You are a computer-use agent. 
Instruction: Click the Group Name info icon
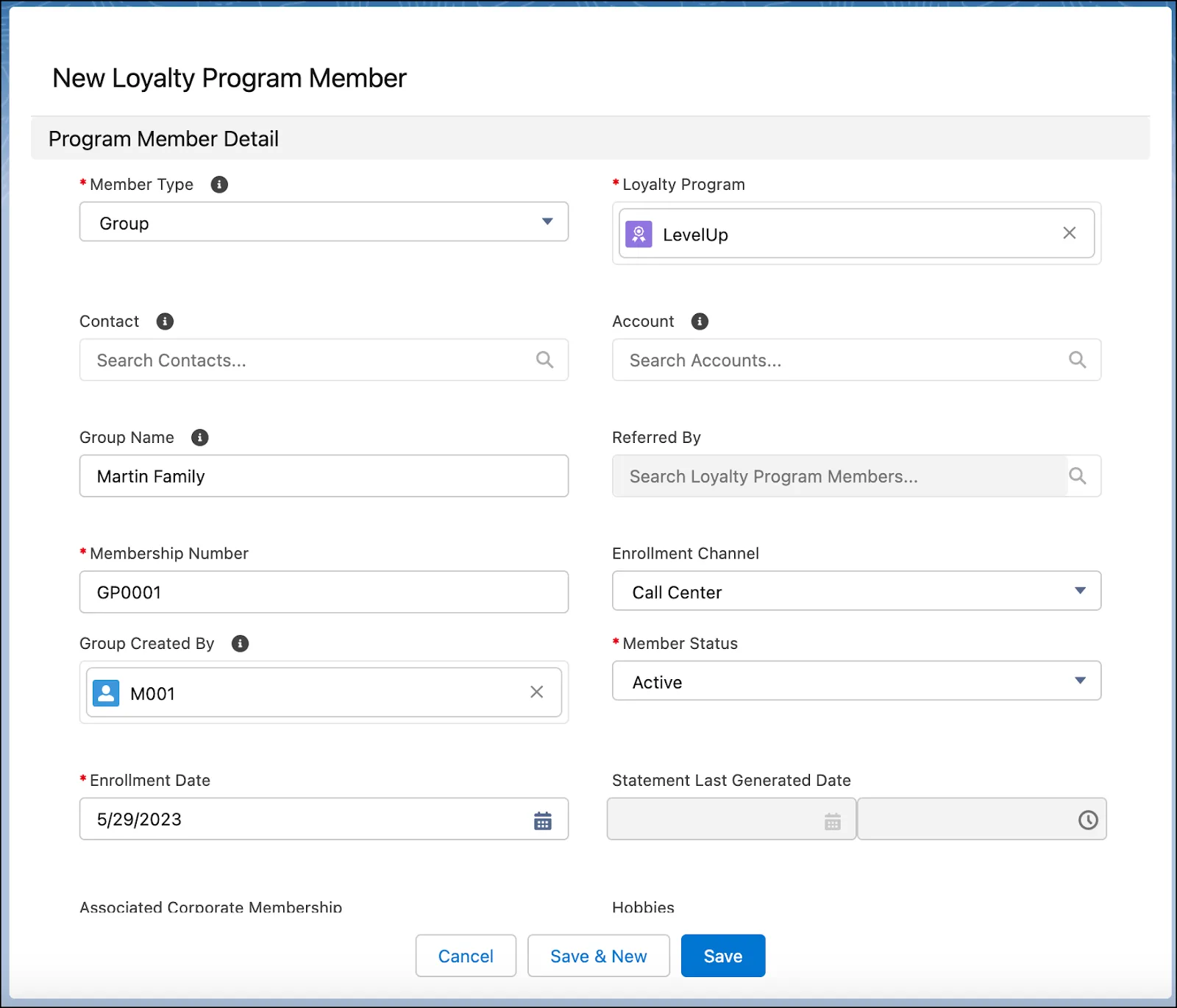point(199,437)
